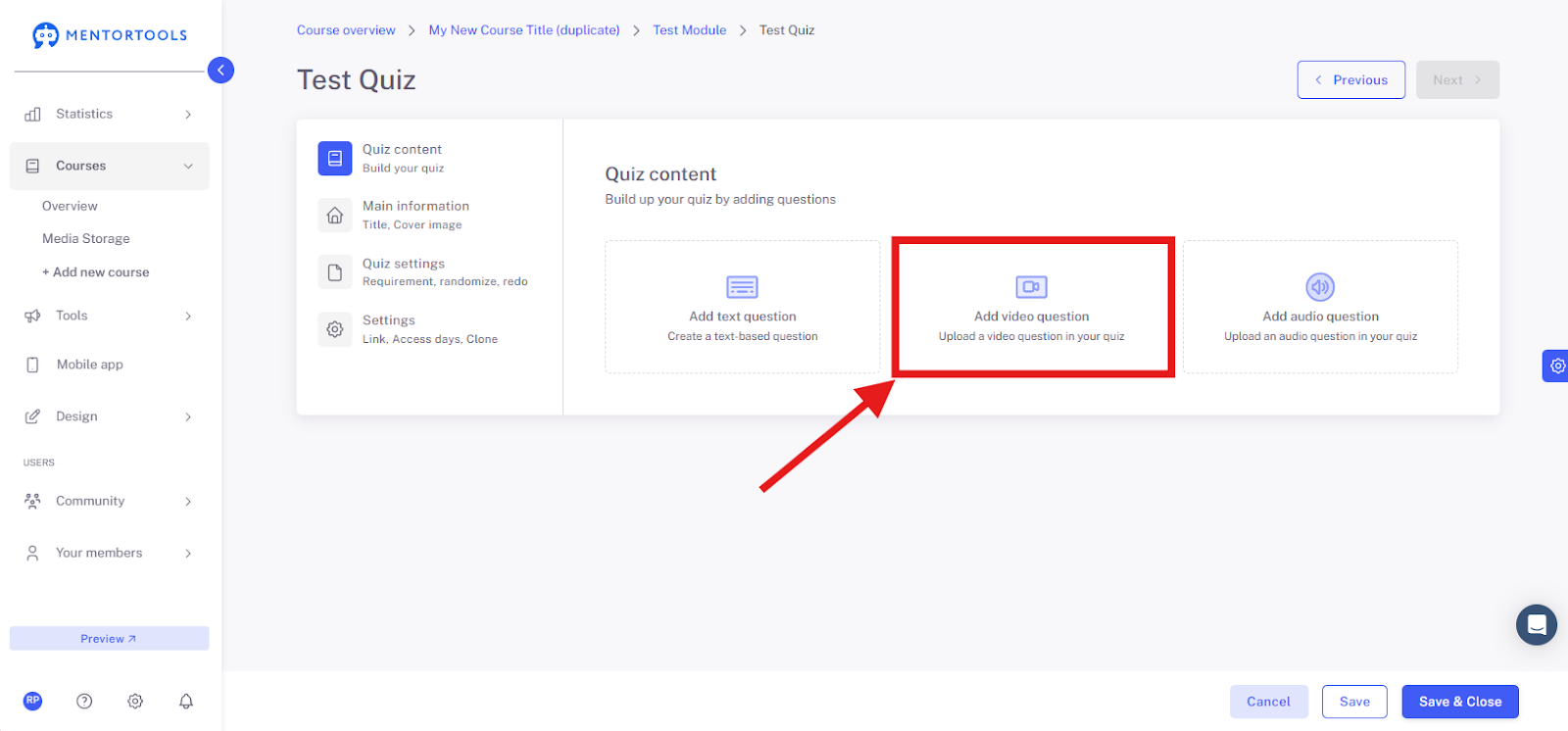Click the video camera question icon
The height and width of the screenshot is (731, 1568).
pyautogui.click(x=1031, y=287)
